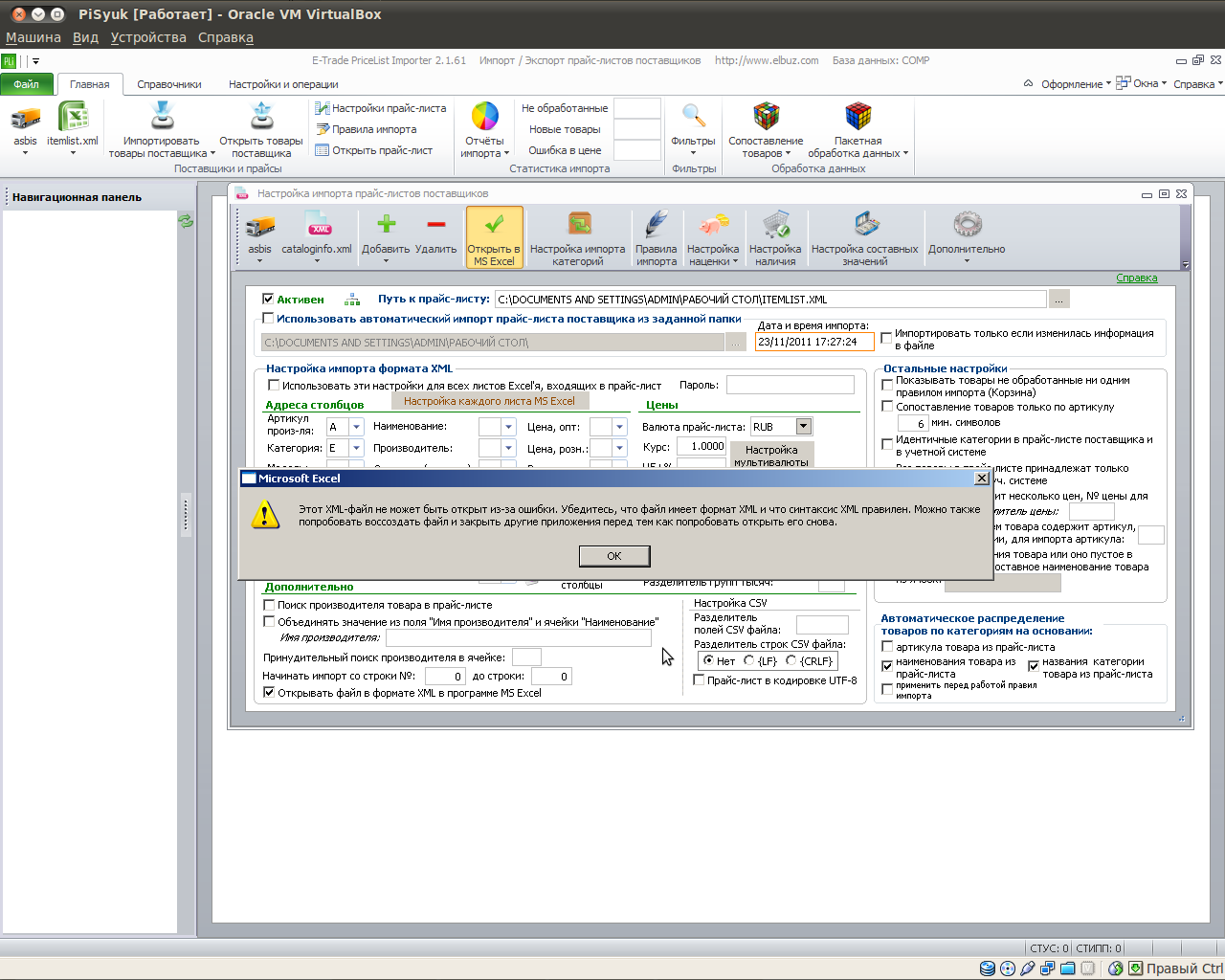Enable Сопоставление товаров только по артикулу

click(887, 407)
